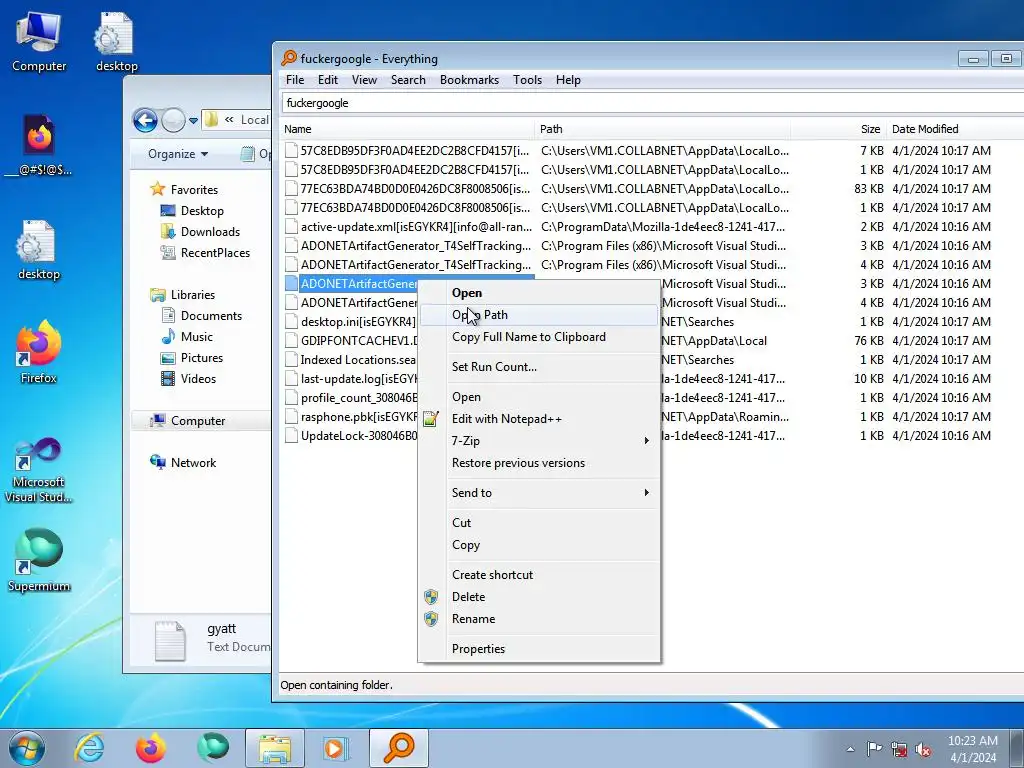The image size is (1024, 768).
Task: Choose bold Open in the context menu
Action: pos(539,293)
